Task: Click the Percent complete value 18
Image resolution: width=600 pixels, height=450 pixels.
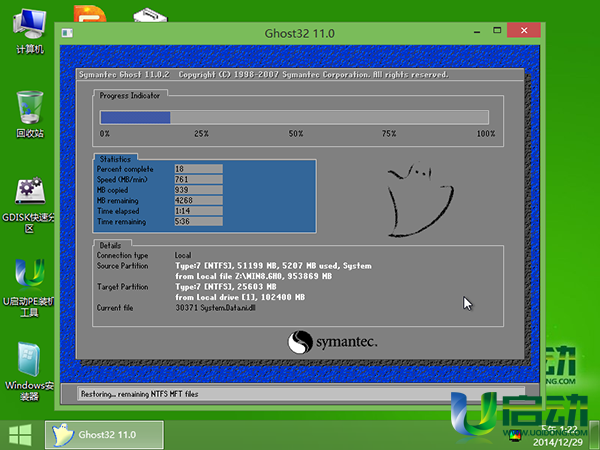Action: pyautogui.click(x=199, y=169)
